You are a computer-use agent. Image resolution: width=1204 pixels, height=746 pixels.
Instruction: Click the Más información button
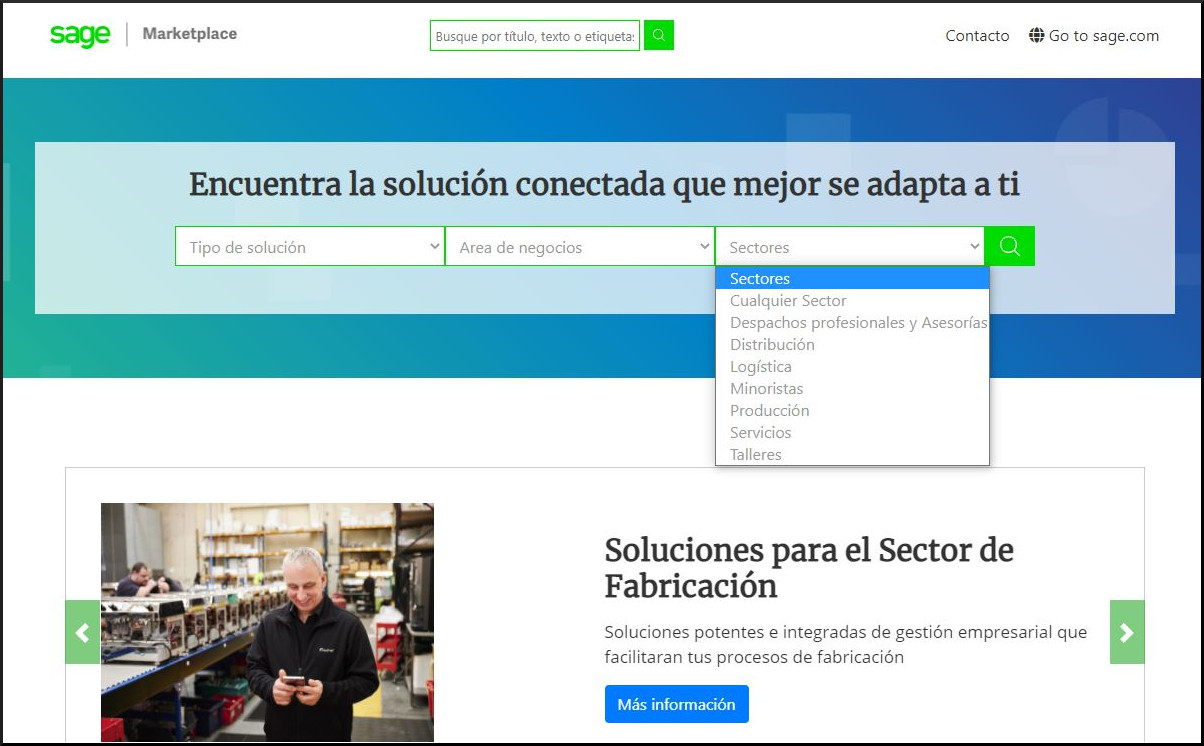(x=676, y=704)
